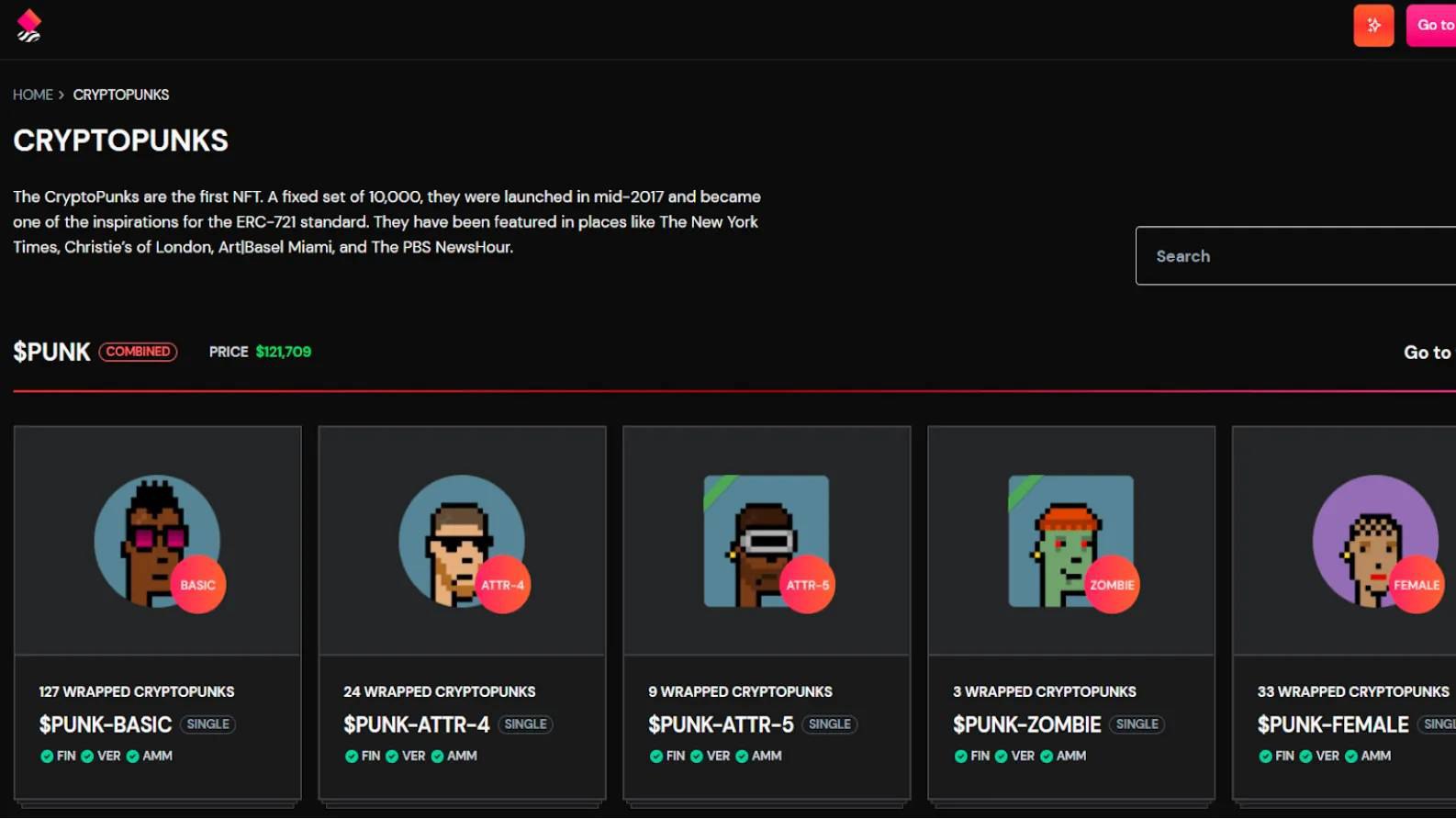The height and width of the screenshot is (819, 1456).
Task: Click the AMM check icon on $PUNK-ZOMBIE card
Action: point(1047,757)
